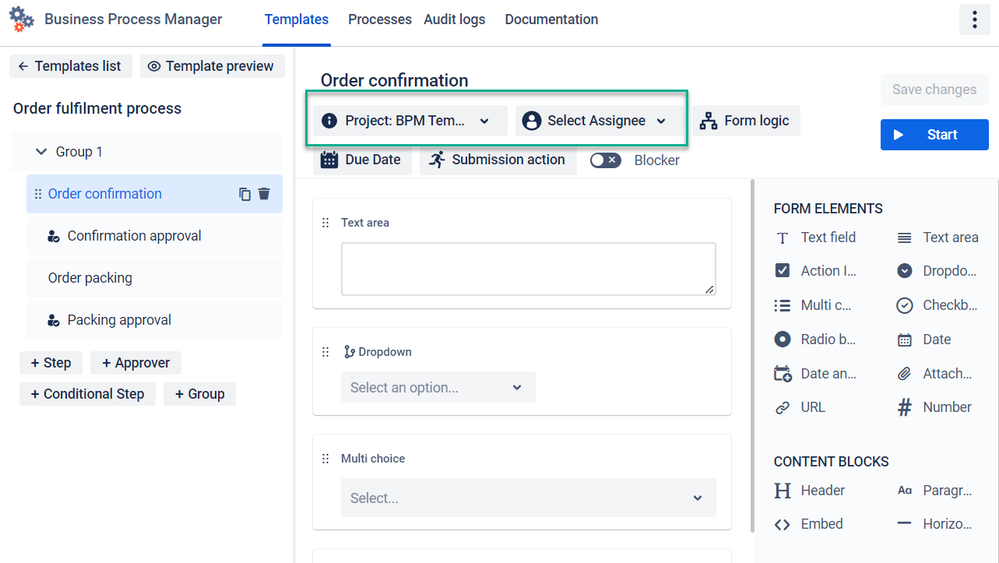This screenshot has width=999, height=563.
Task: Open the three-dot more options menu
Action: pyautogui.click(x=974, y=20)
